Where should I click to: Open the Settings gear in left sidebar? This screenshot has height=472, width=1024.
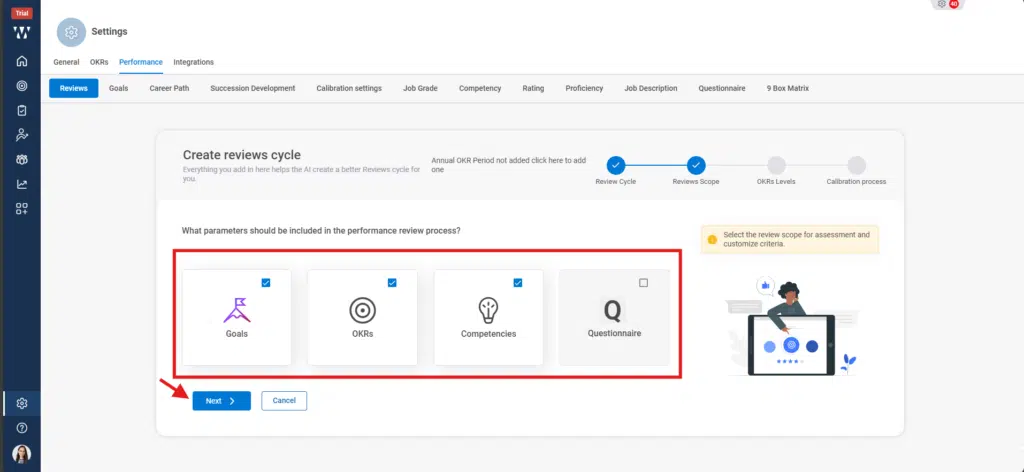point(21,403)
